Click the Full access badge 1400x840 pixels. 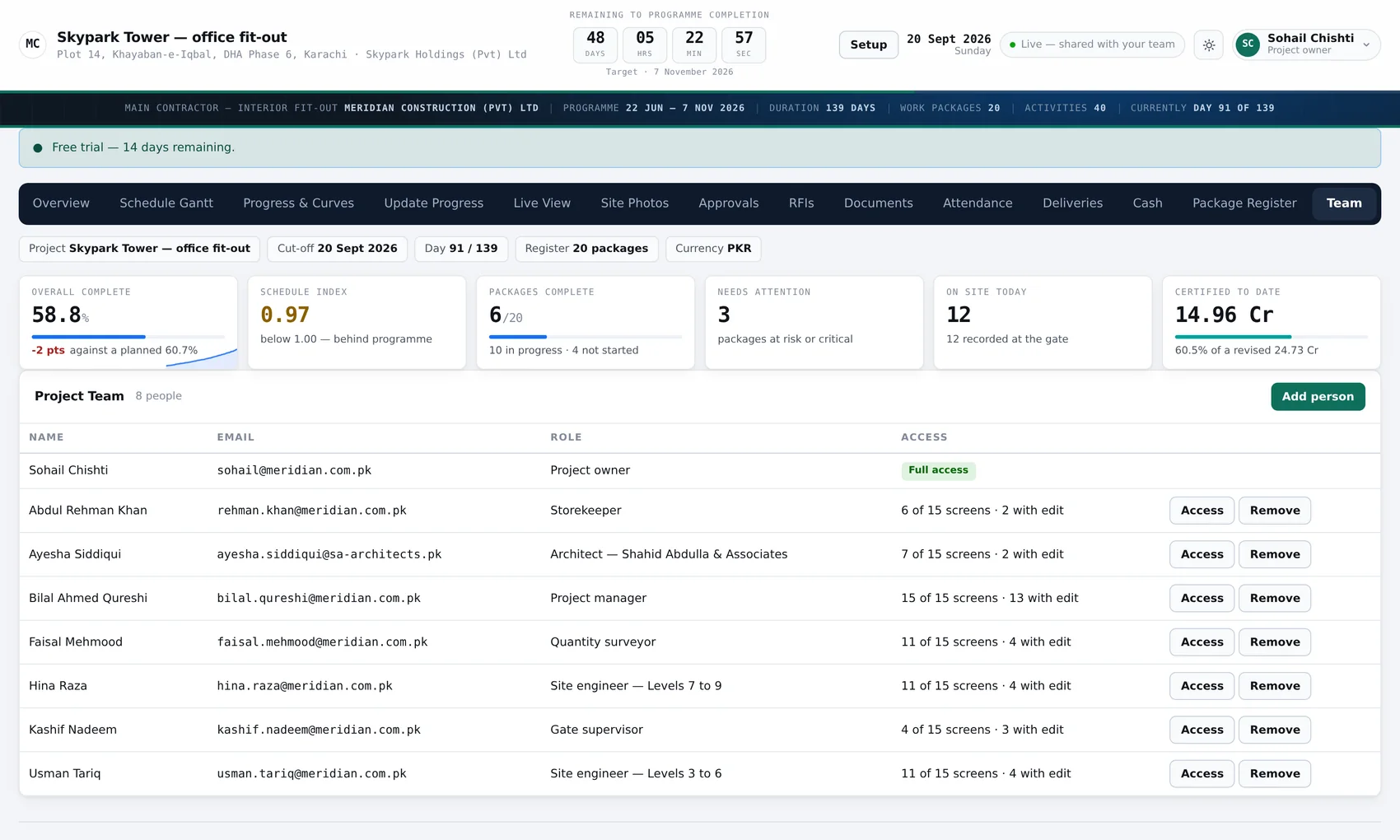click(938, 470)
